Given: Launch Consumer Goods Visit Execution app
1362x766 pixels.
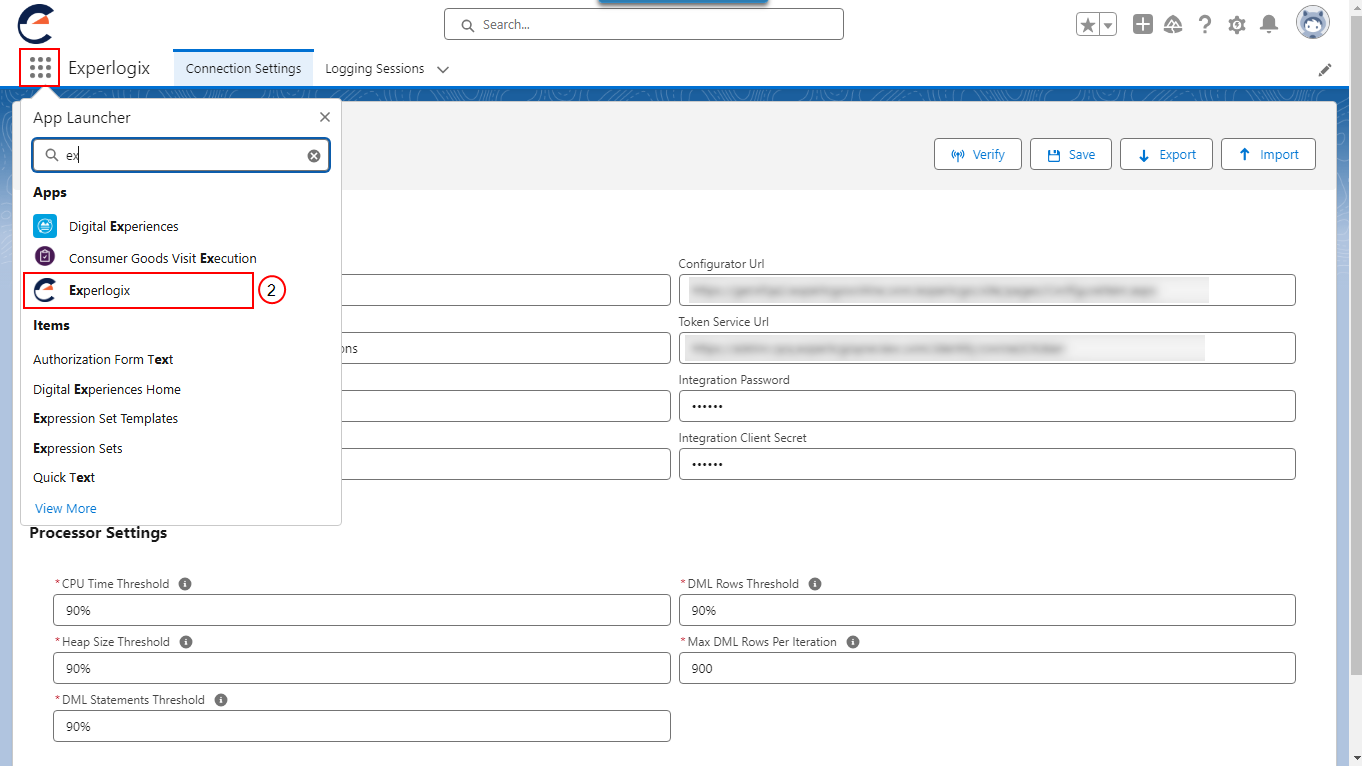Looking at the screenshot, I should pyautogui.click(x=145, y=258).
